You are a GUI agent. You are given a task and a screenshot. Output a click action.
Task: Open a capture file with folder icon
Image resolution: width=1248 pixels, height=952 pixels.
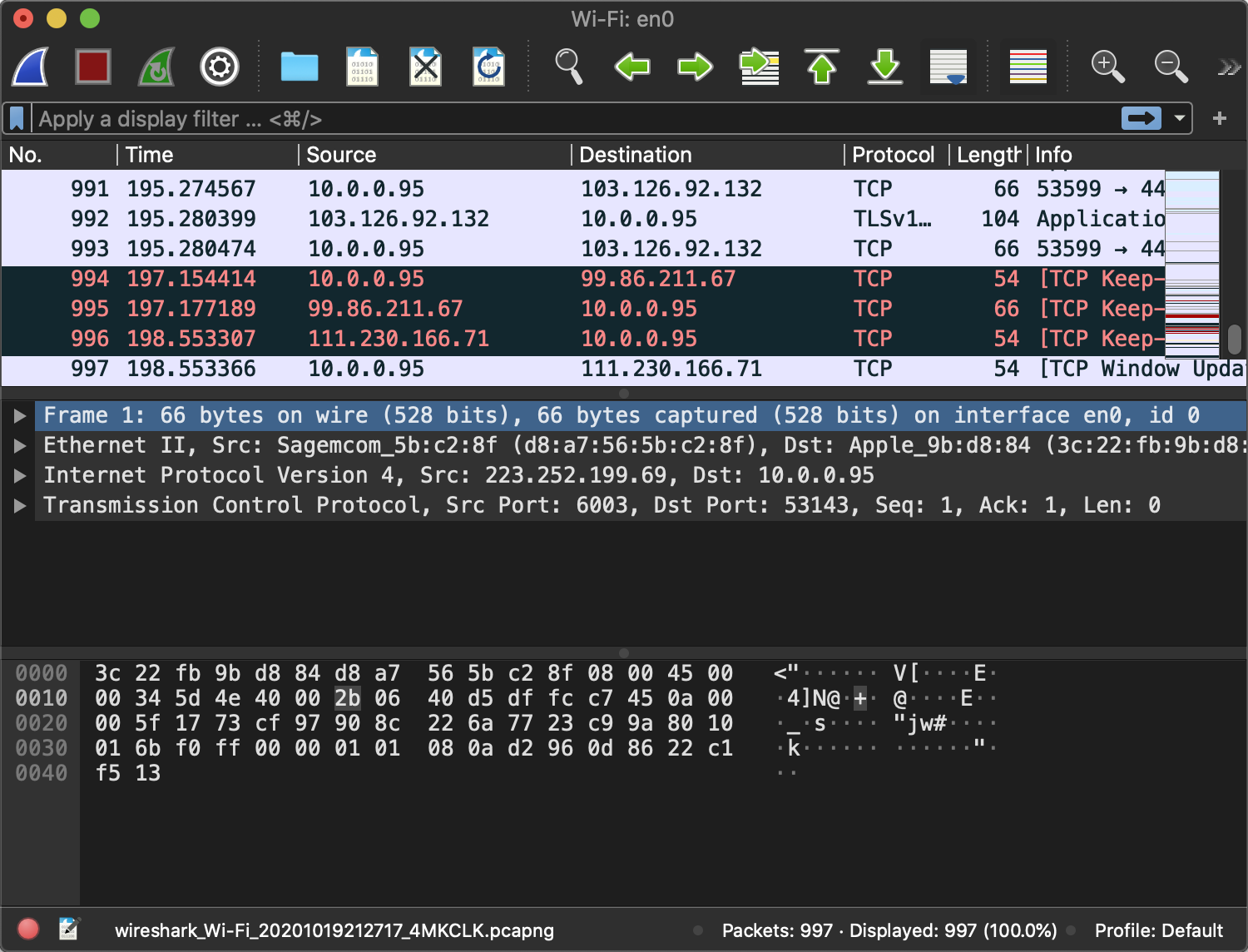[x=300, y=67]
